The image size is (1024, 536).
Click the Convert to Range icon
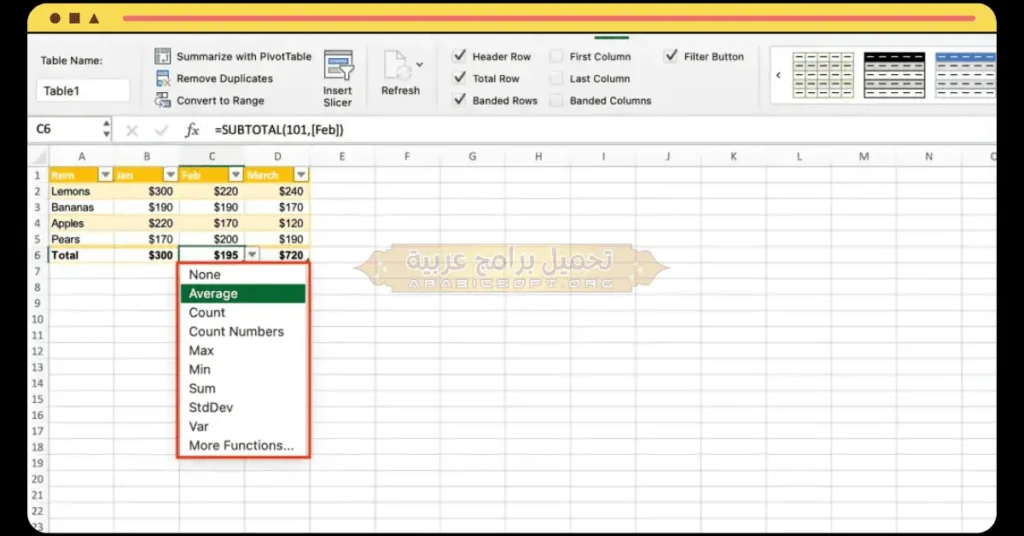(163, 100)
